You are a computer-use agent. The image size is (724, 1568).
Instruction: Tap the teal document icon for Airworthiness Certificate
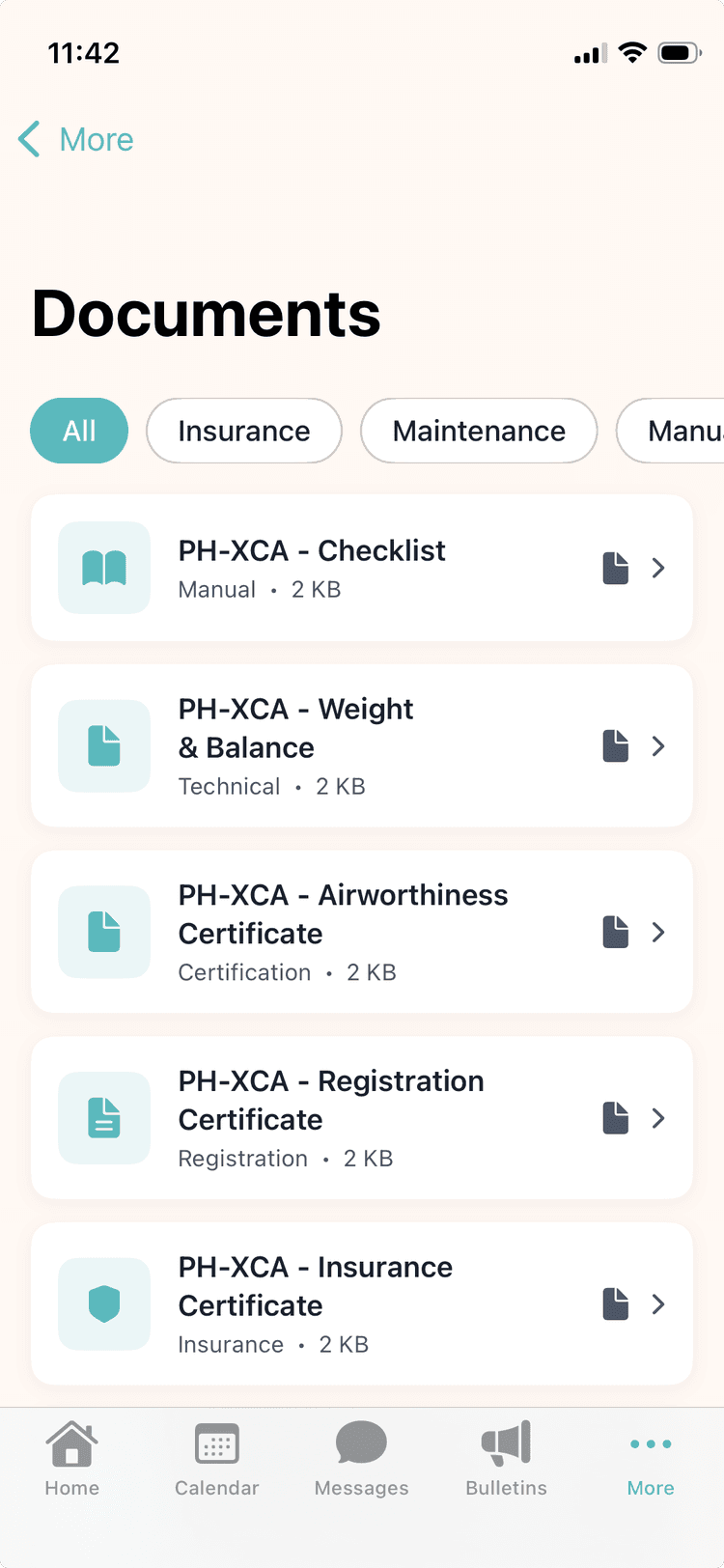point(104,932)
